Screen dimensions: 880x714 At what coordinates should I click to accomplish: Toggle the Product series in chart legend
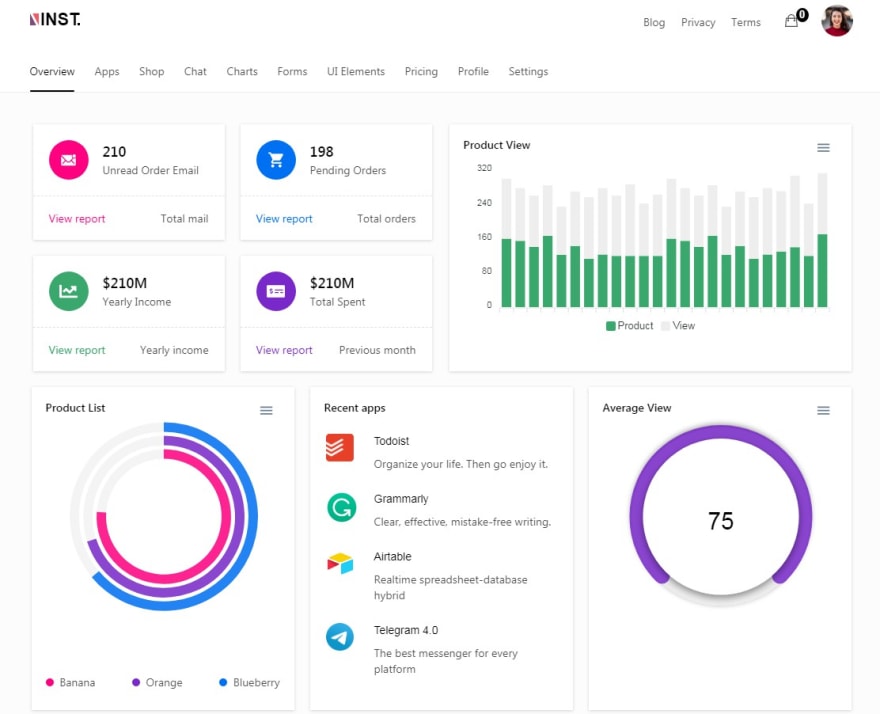(x=630, y=326)
